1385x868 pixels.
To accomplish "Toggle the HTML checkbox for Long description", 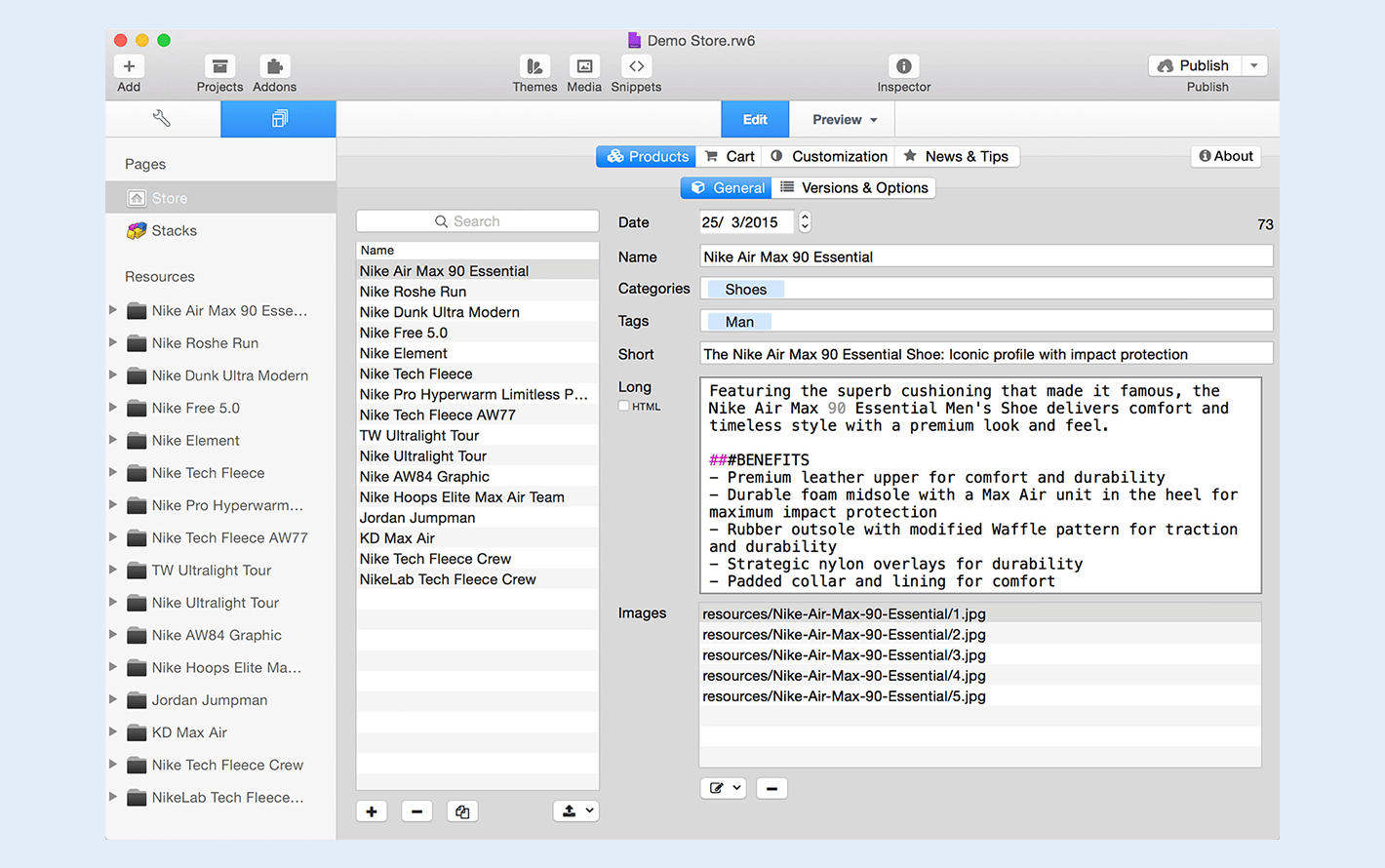I will click(624, 407).
